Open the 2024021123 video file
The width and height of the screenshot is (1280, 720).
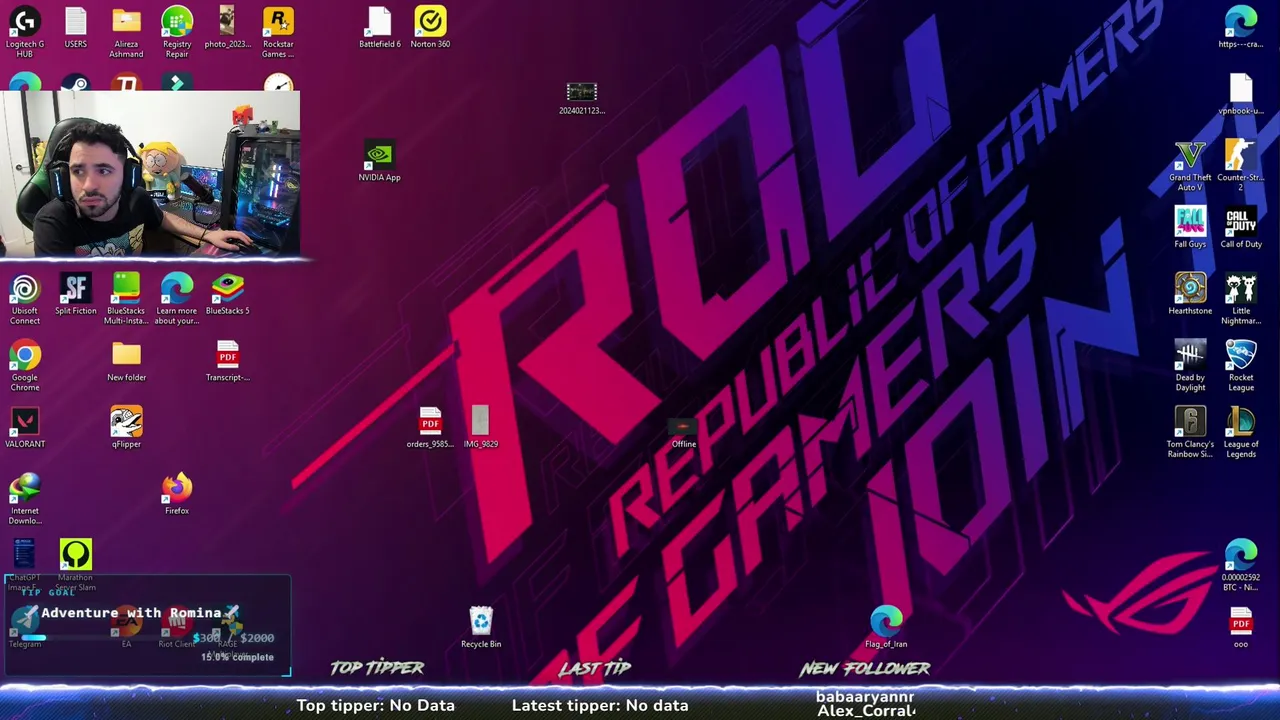coord(582,99)
